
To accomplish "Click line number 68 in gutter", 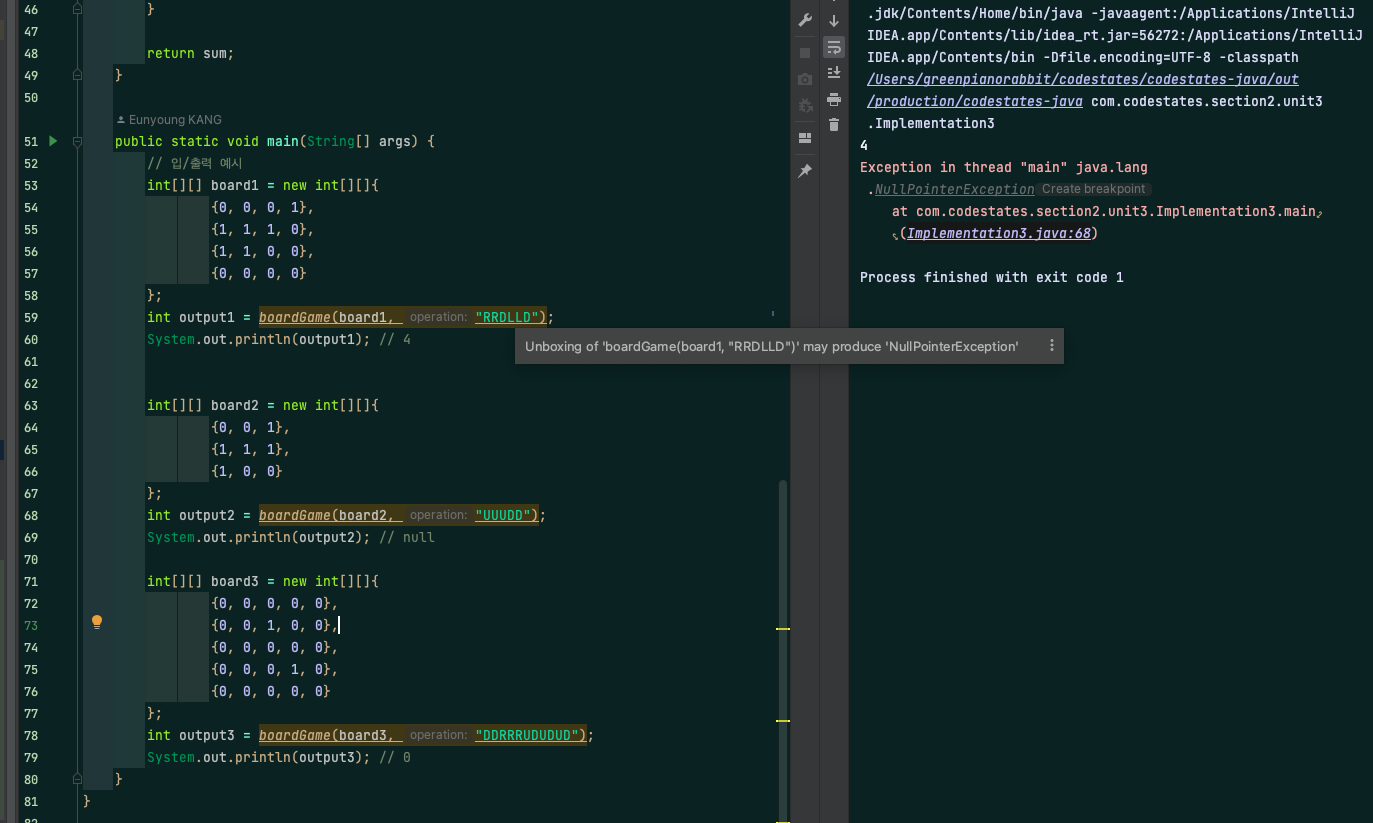I will [x=29, y=515].
